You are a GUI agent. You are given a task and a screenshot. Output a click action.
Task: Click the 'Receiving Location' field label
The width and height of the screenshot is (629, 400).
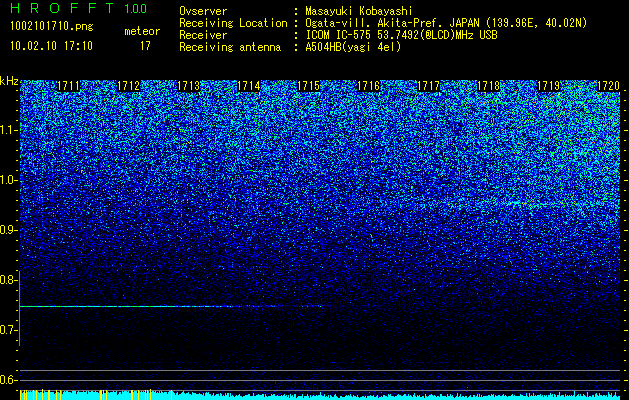pyautogui.click(x=233, y=23)
